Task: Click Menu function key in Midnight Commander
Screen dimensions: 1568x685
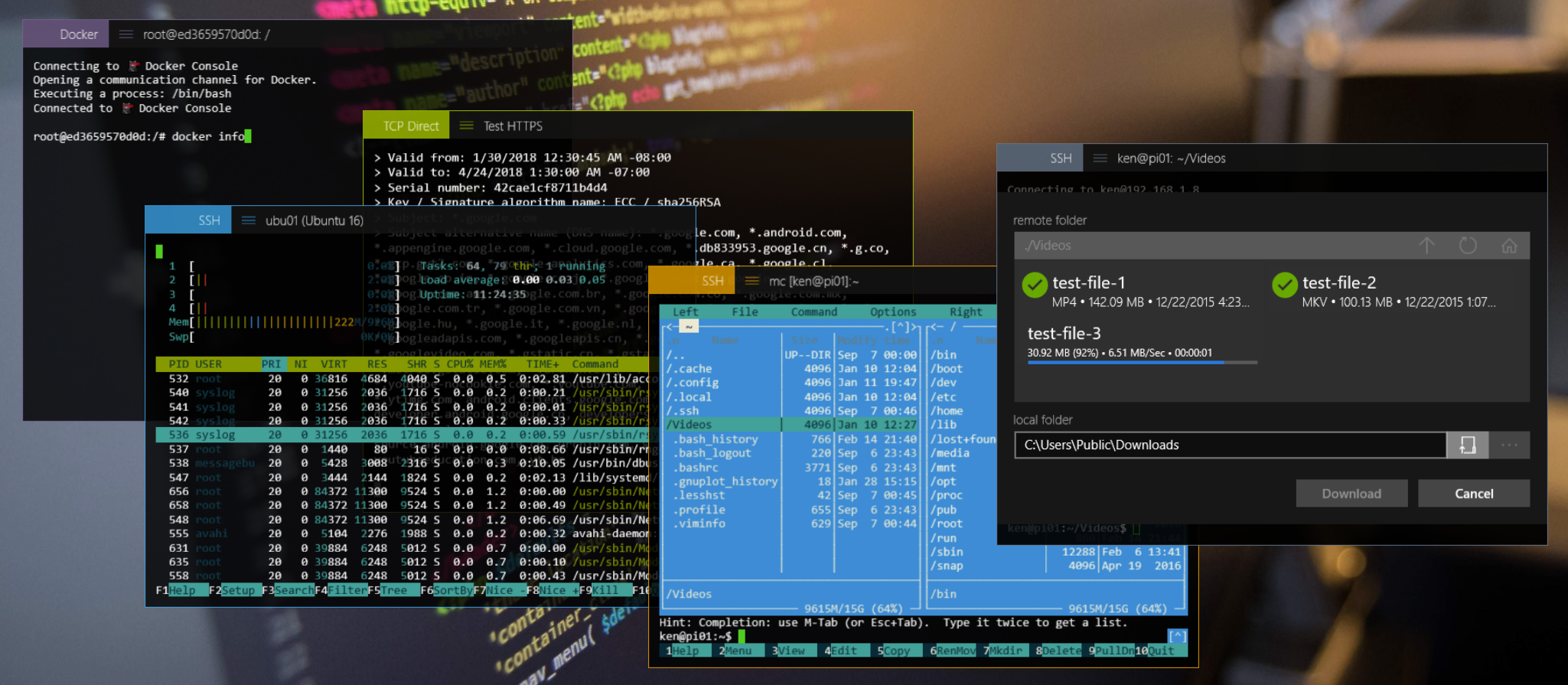Action: click(x=738, y=651)
